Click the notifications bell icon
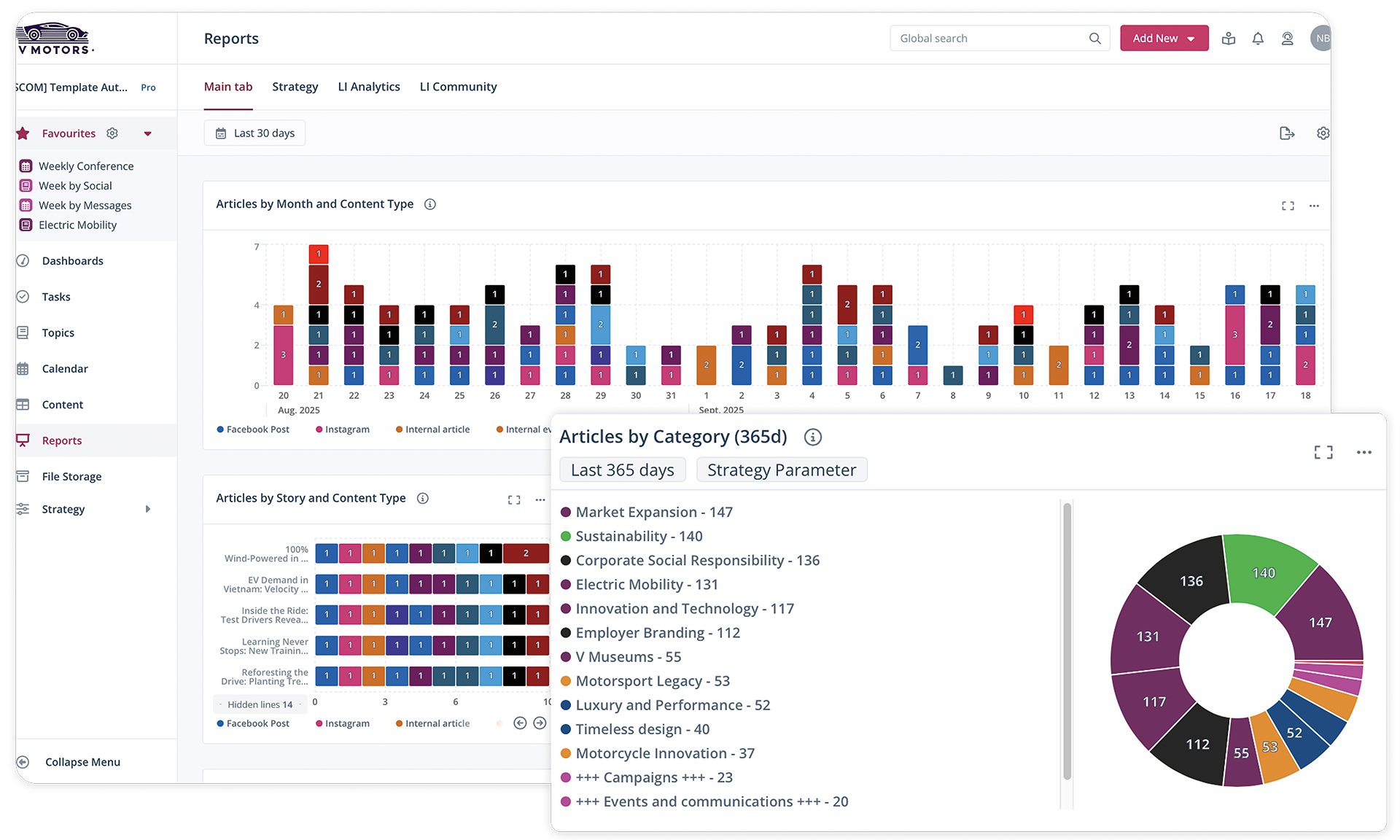The image size is (1400, 840). coord(1258,39)
